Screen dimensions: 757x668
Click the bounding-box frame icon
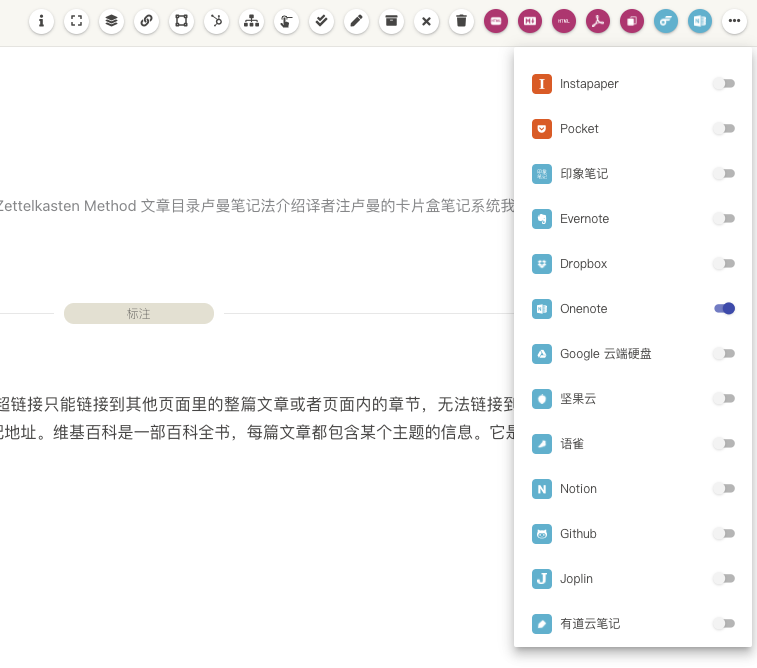181,21
